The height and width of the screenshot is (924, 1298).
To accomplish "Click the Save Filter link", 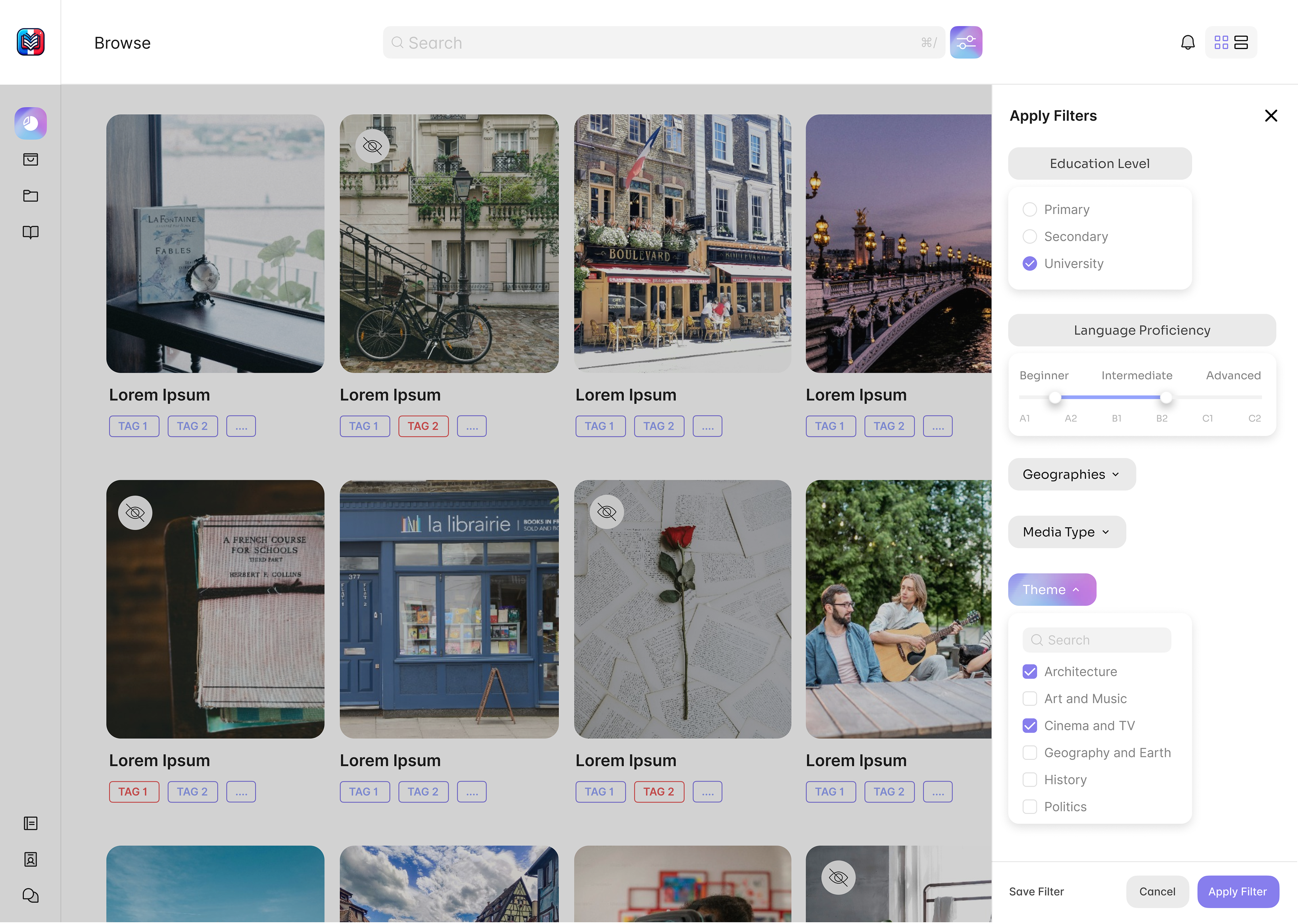I will 1036,892.
